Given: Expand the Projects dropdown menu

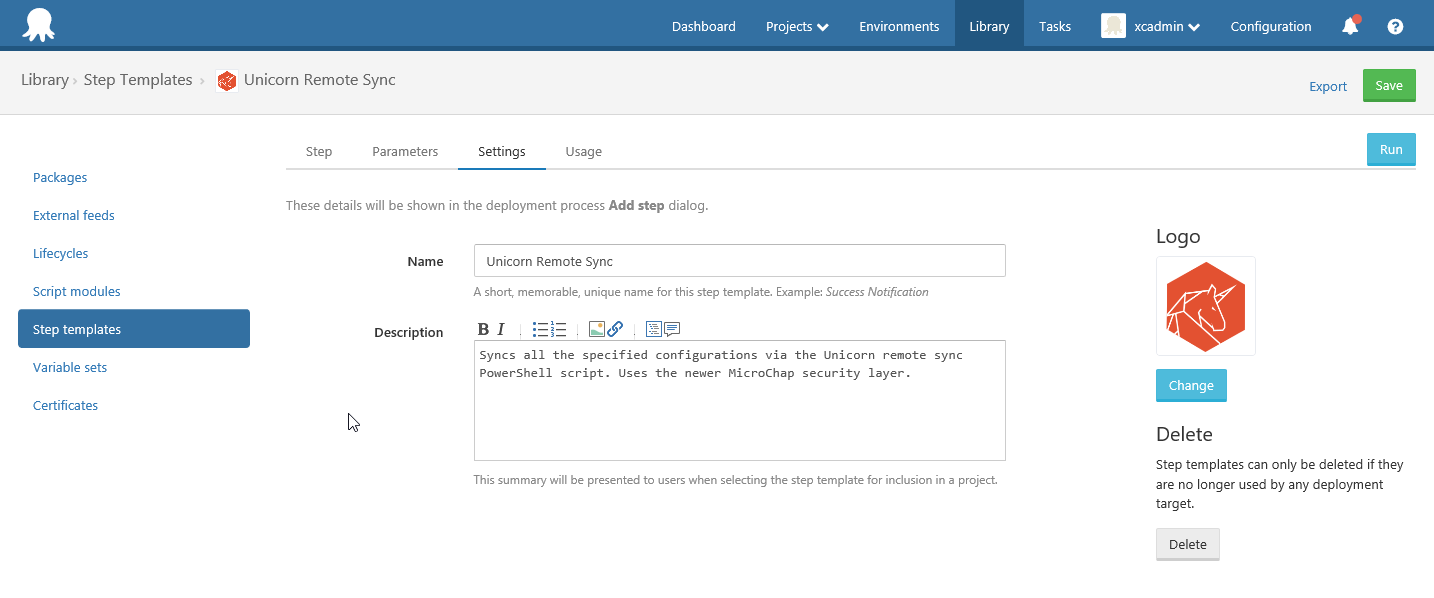Looking at the screenshot, I should (x=797, y=27).
